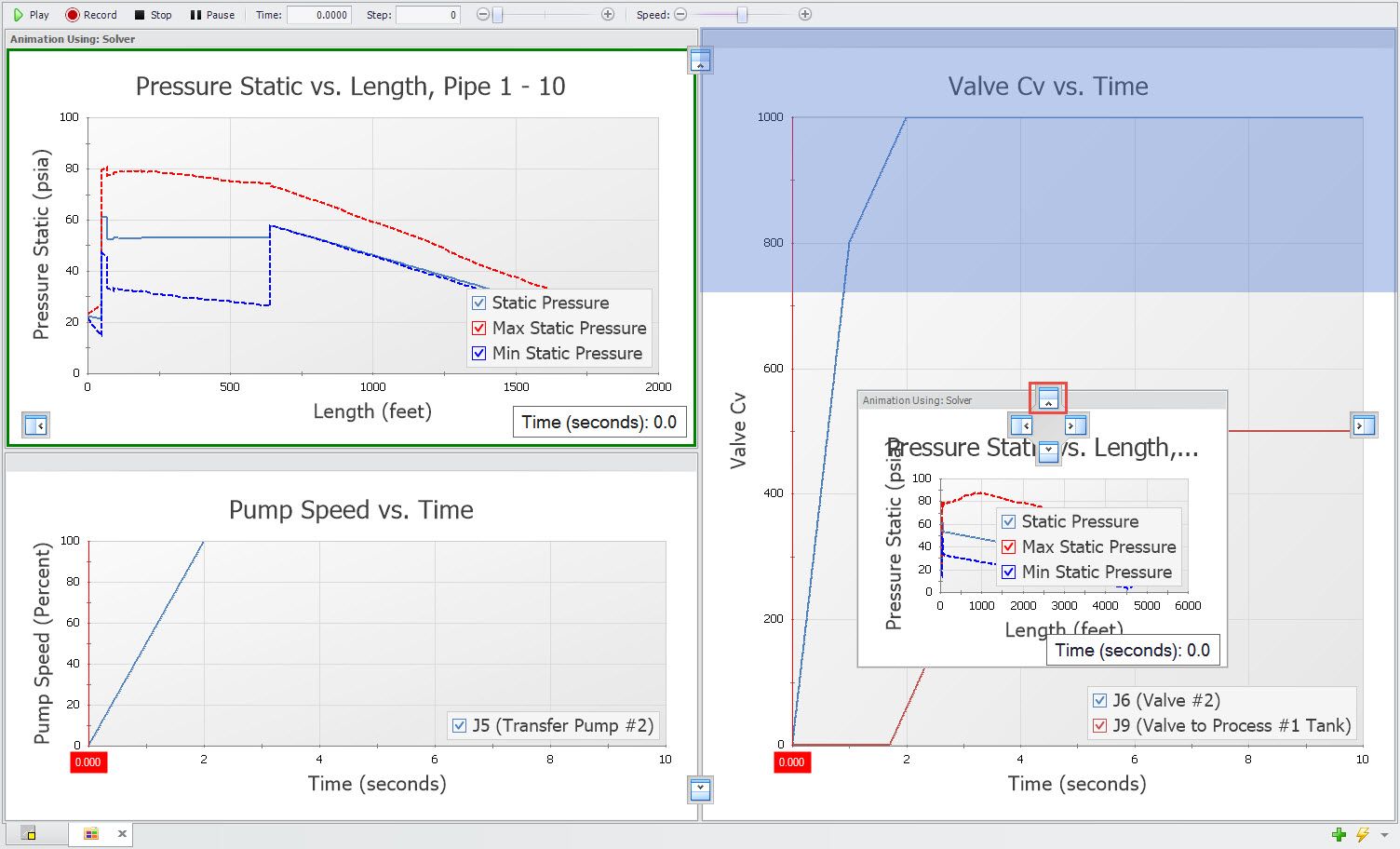Uncheck J6 (Valve #2) legend checkbox
The image size is (1400, 849).
(x=1100, y=701)
